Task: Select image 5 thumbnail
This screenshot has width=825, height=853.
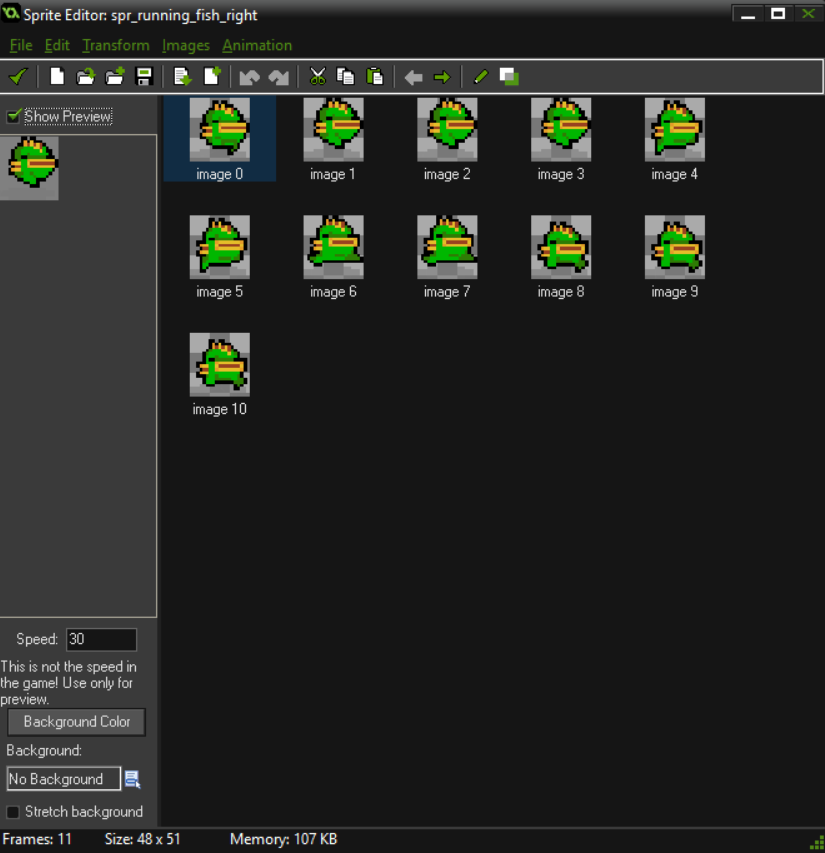Action: coord(220,247)
